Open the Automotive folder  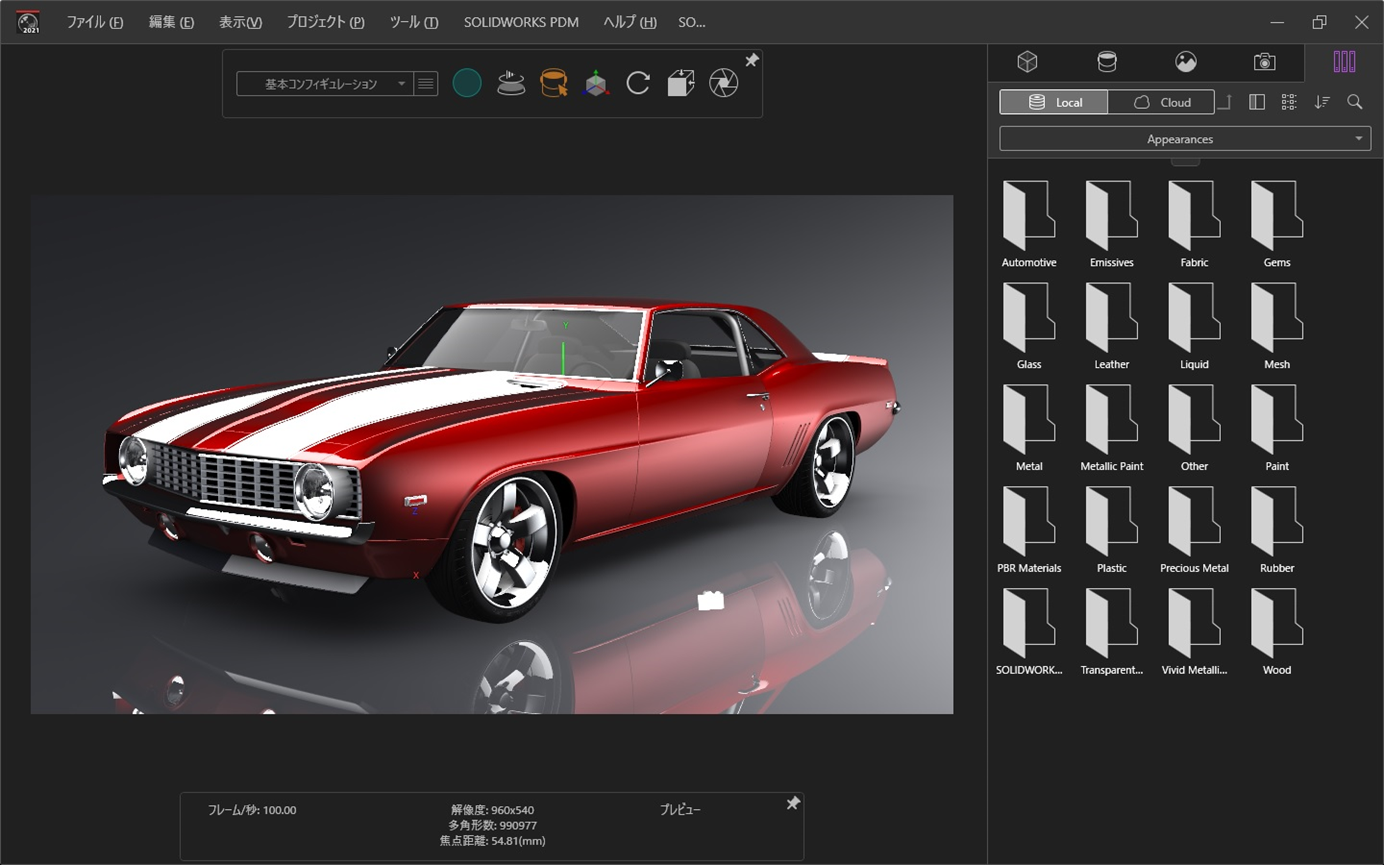[x=1029, y=224]
